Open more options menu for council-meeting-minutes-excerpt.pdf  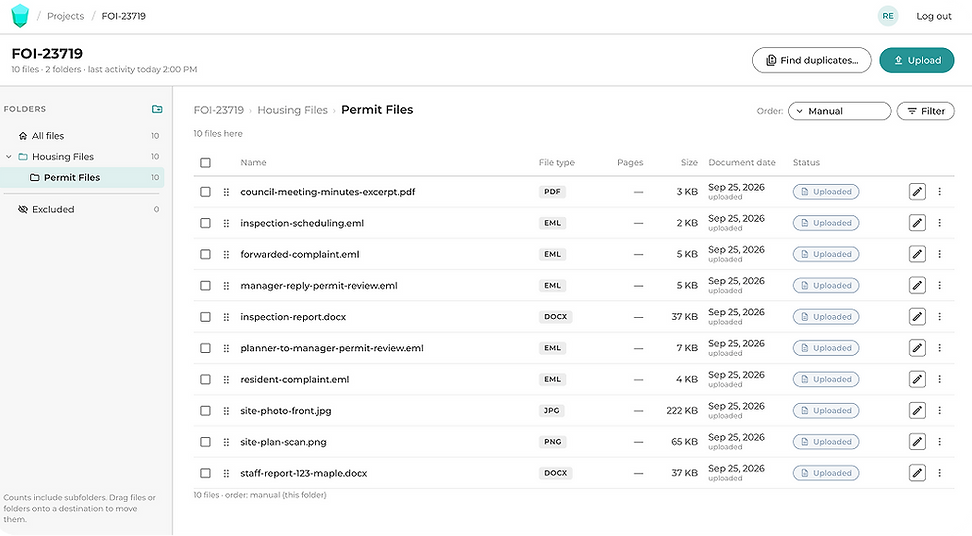(940, 192)
